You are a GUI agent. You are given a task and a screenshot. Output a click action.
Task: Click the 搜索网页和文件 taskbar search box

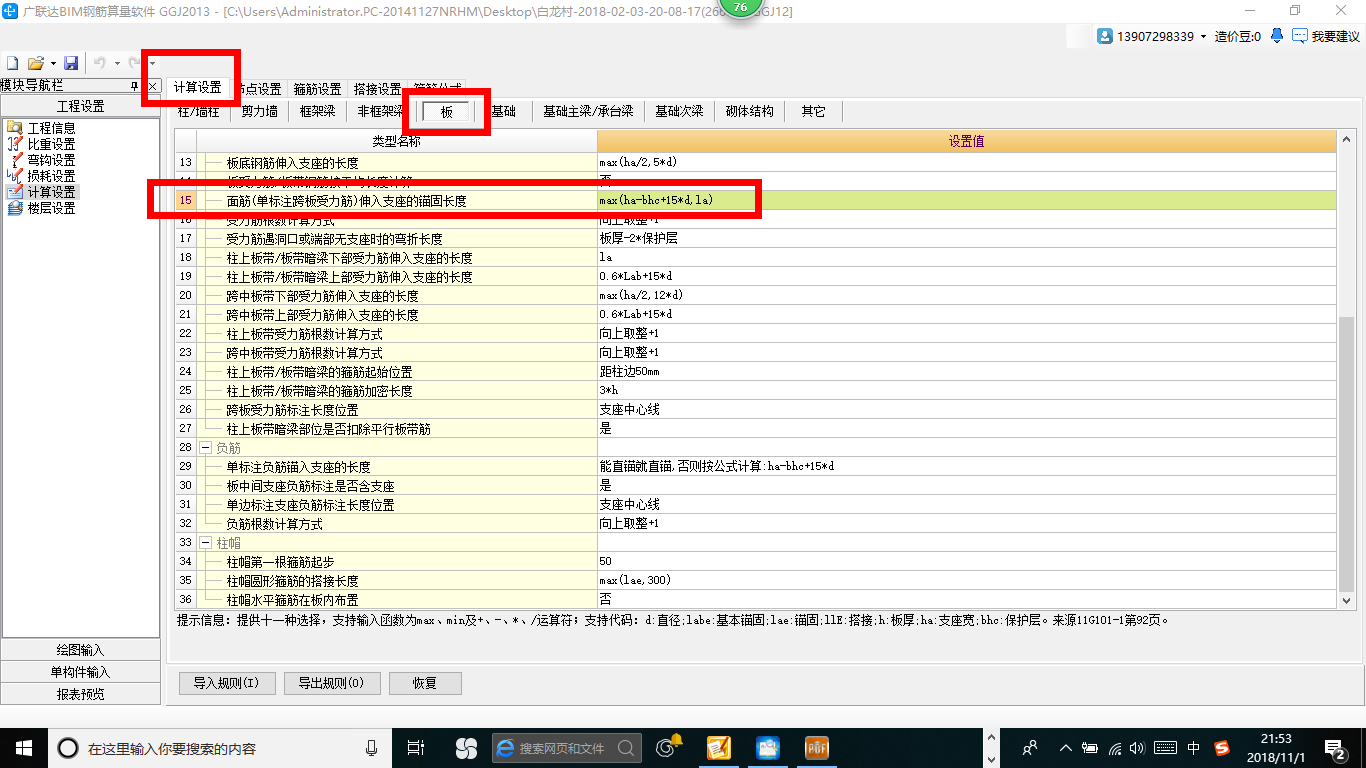(565, 748)
